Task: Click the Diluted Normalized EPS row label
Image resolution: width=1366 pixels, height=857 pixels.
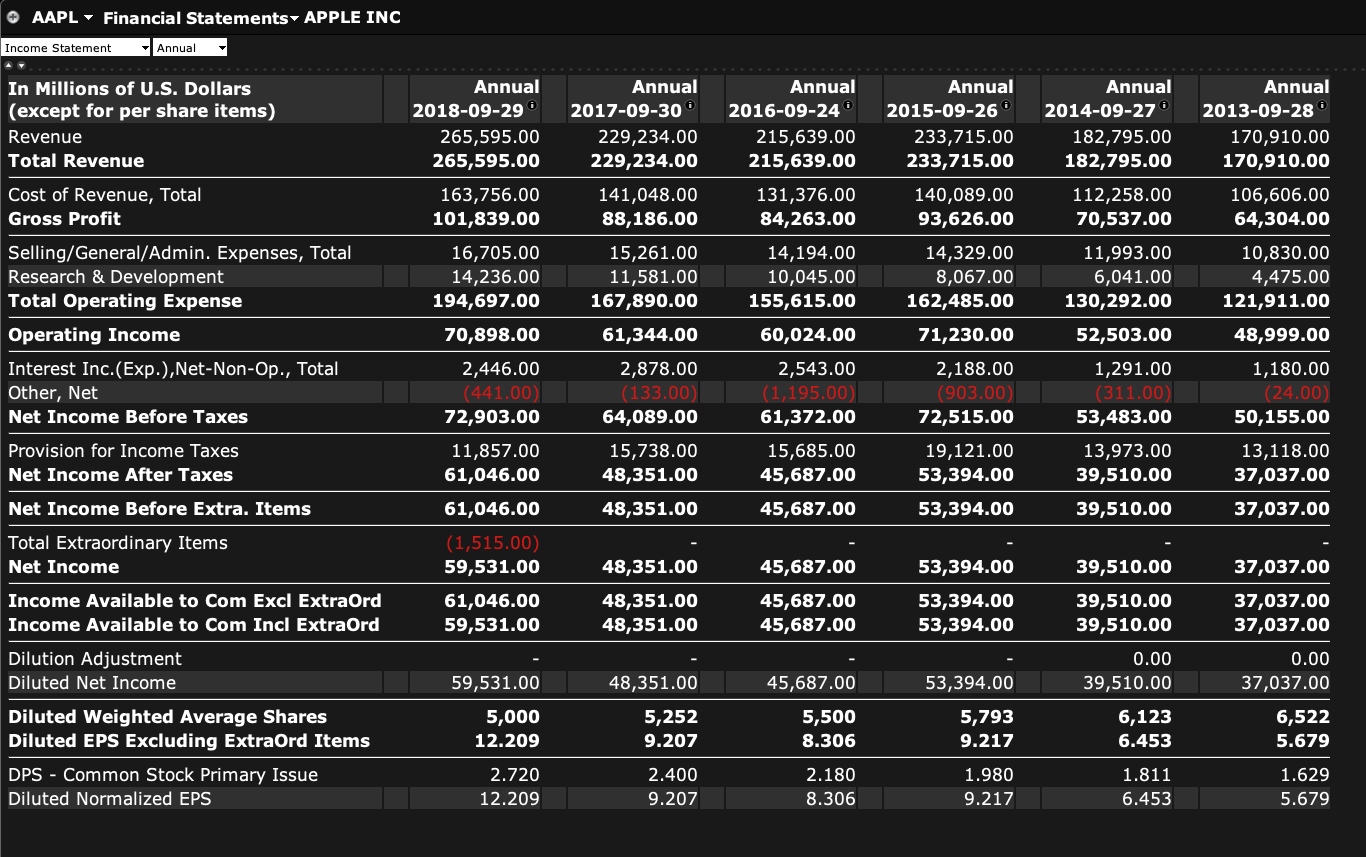Action: click(x=110, y=799)
